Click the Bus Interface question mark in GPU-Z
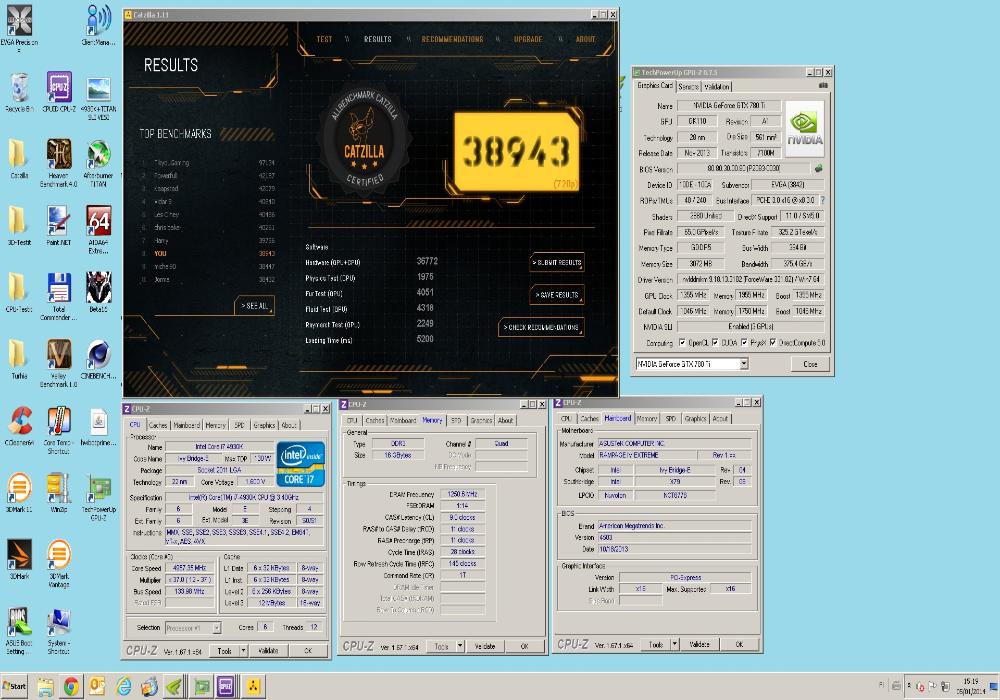 823,200
